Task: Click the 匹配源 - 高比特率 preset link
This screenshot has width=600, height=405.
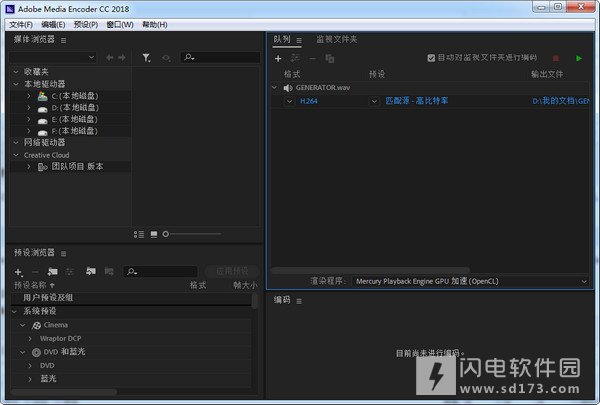Action: point(417,101)
